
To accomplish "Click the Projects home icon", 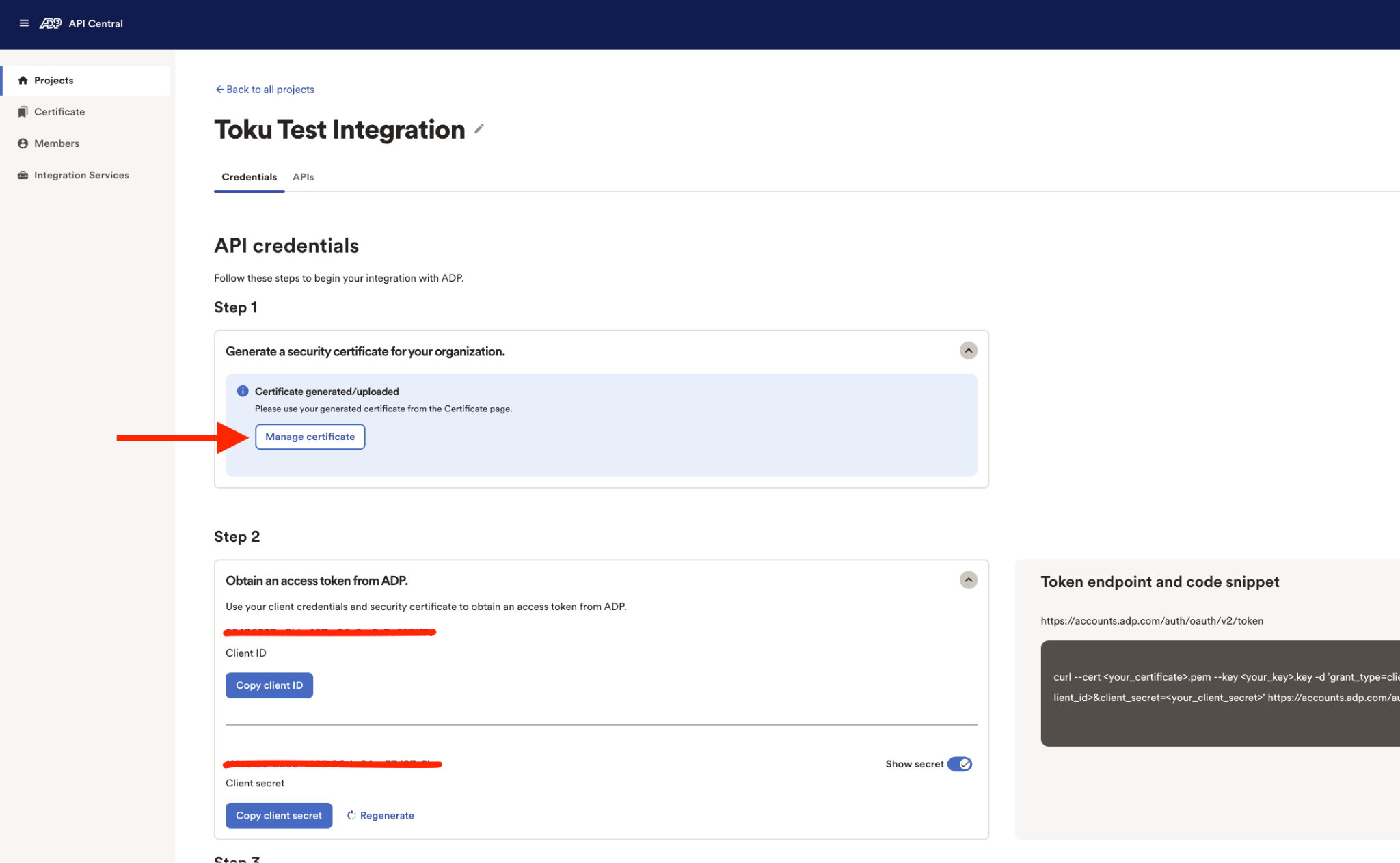I will point(23,81).
